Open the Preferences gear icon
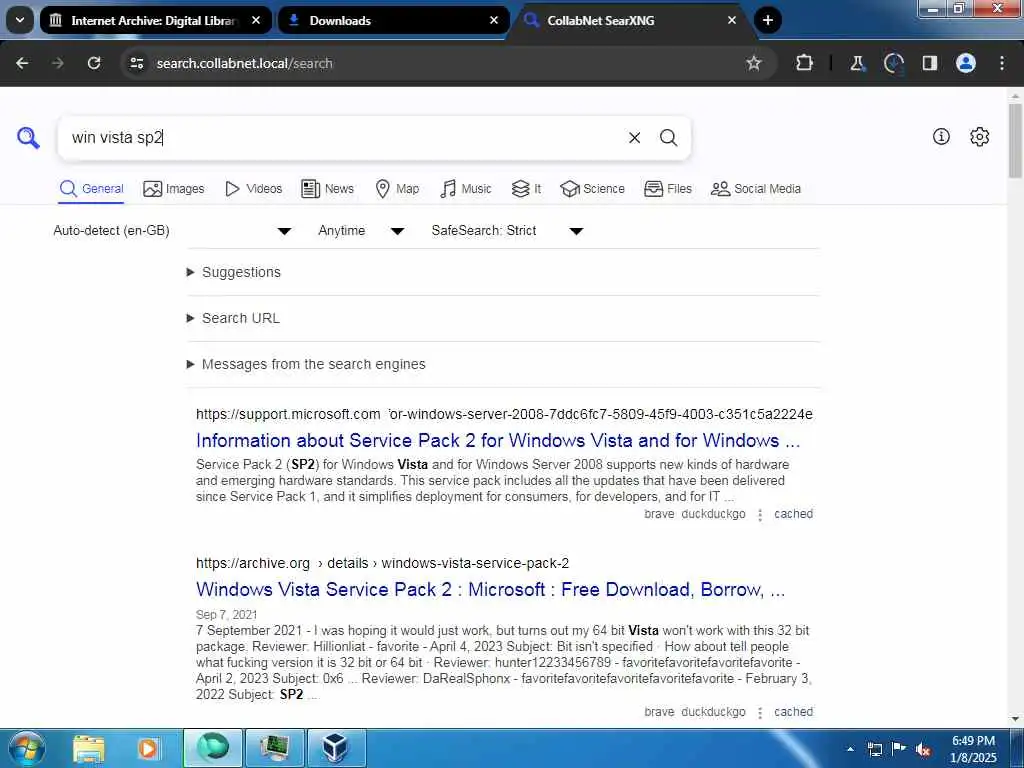 [979, 136]
